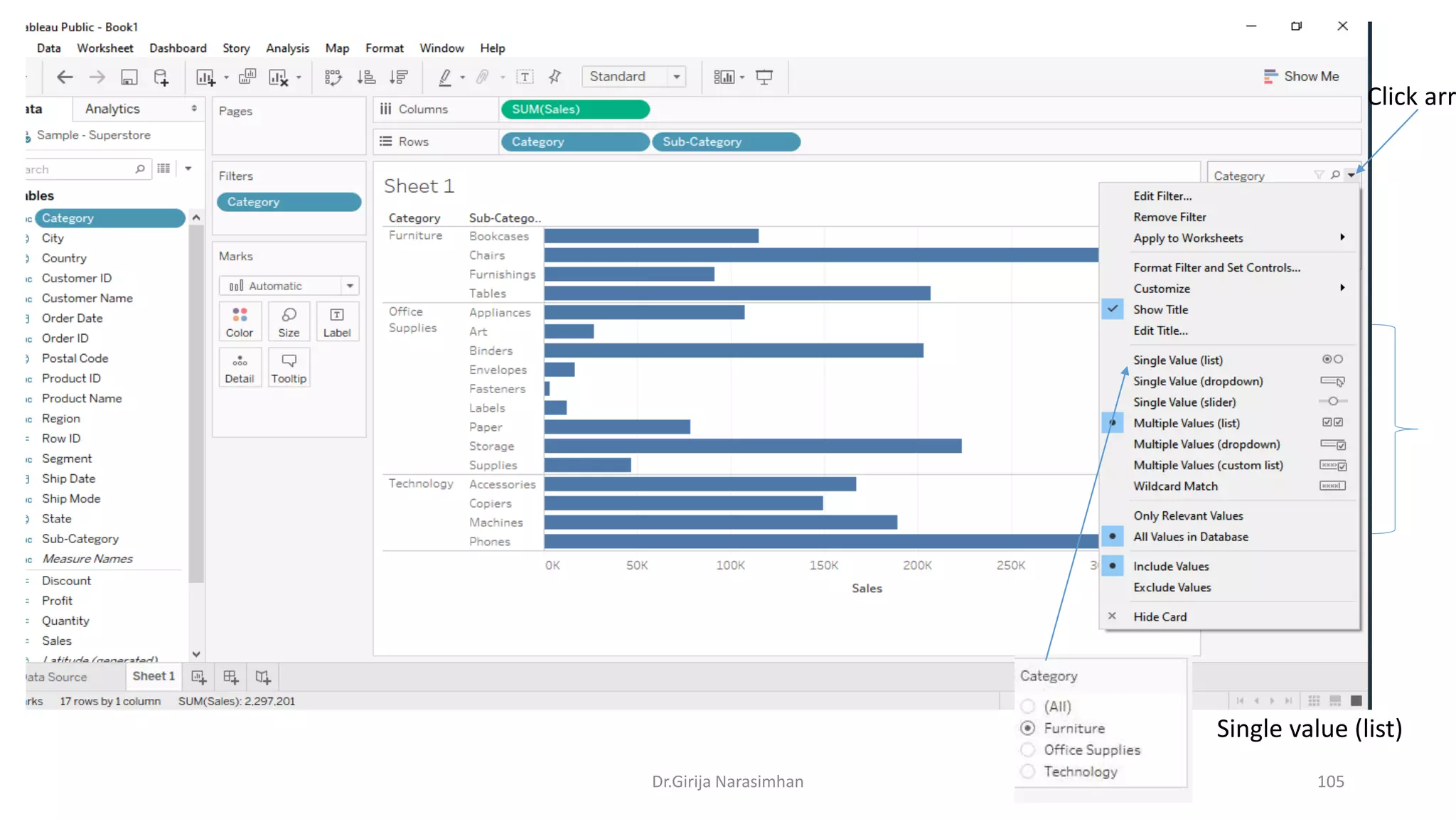Choose Single Value (list) menu option
Image resolution: width=1456 pixels, height=819 pixels.
[x=1178, y=360]
